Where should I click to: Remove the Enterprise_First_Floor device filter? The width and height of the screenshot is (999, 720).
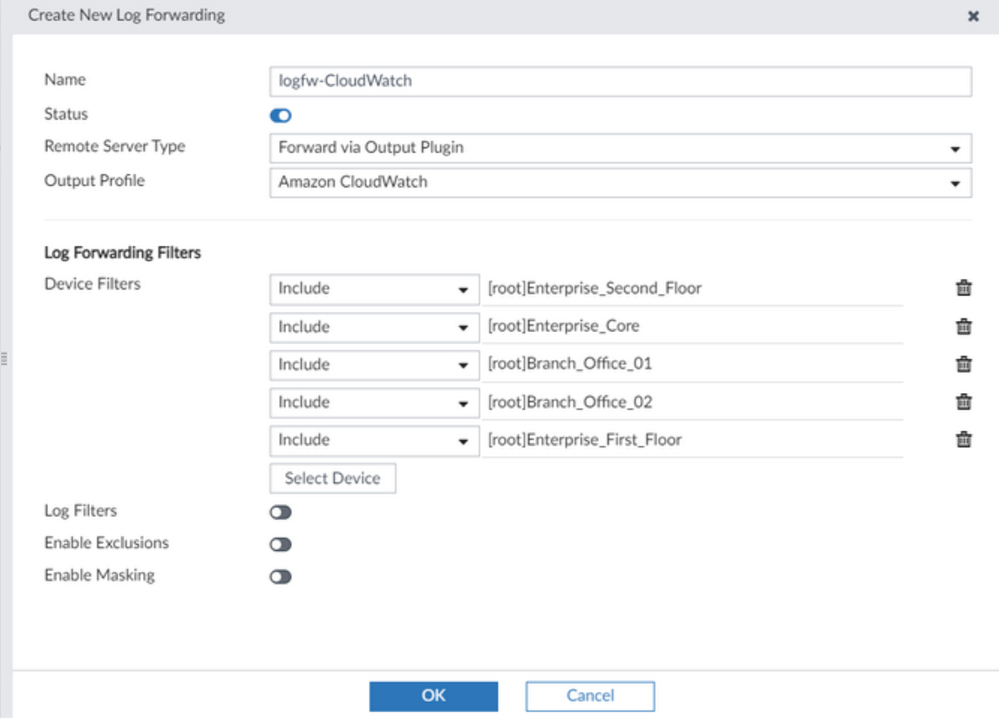coord(964,440)
